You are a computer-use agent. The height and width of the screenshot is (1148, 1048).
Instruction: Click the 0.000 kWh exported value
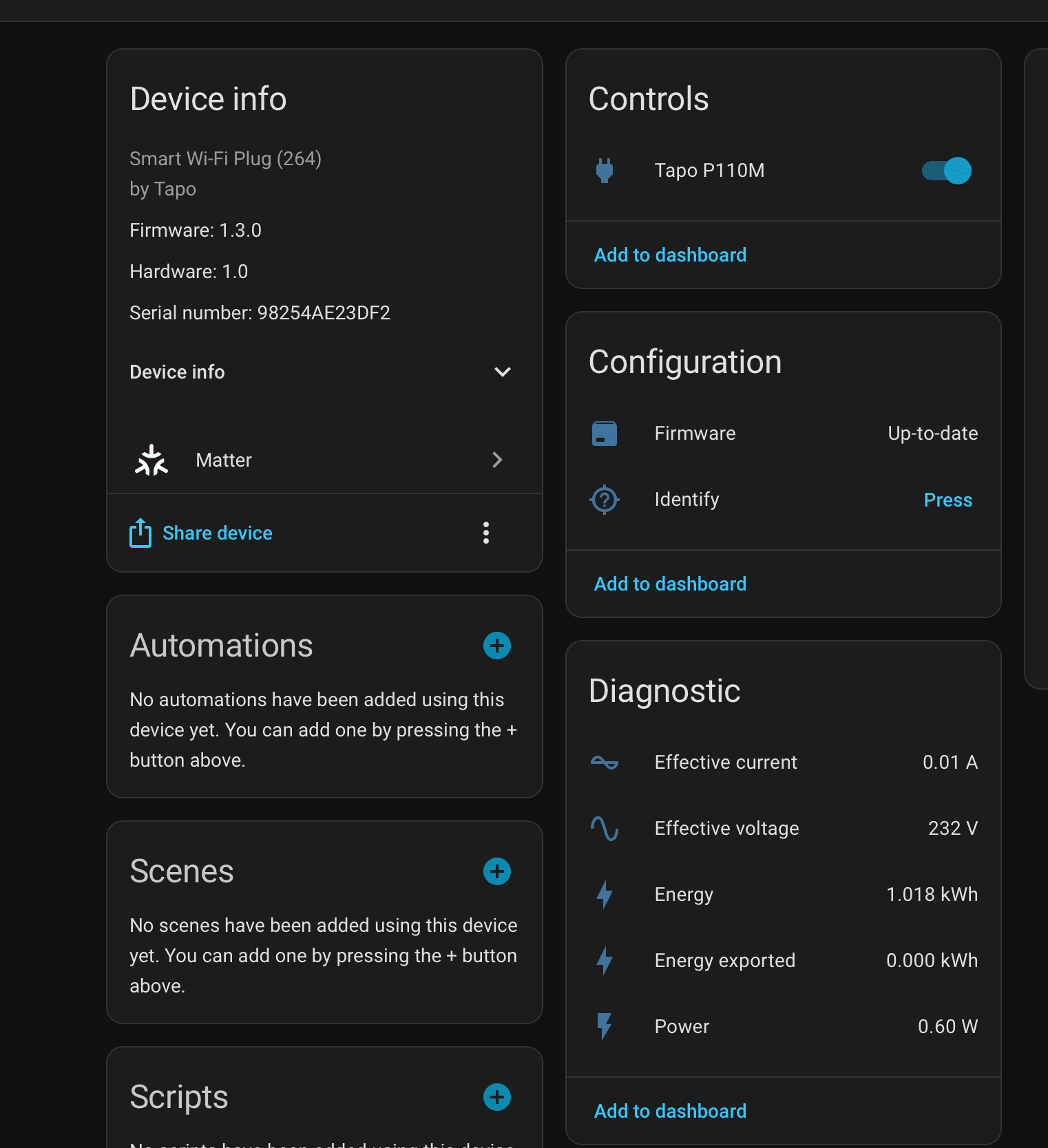tap(932, 961)
